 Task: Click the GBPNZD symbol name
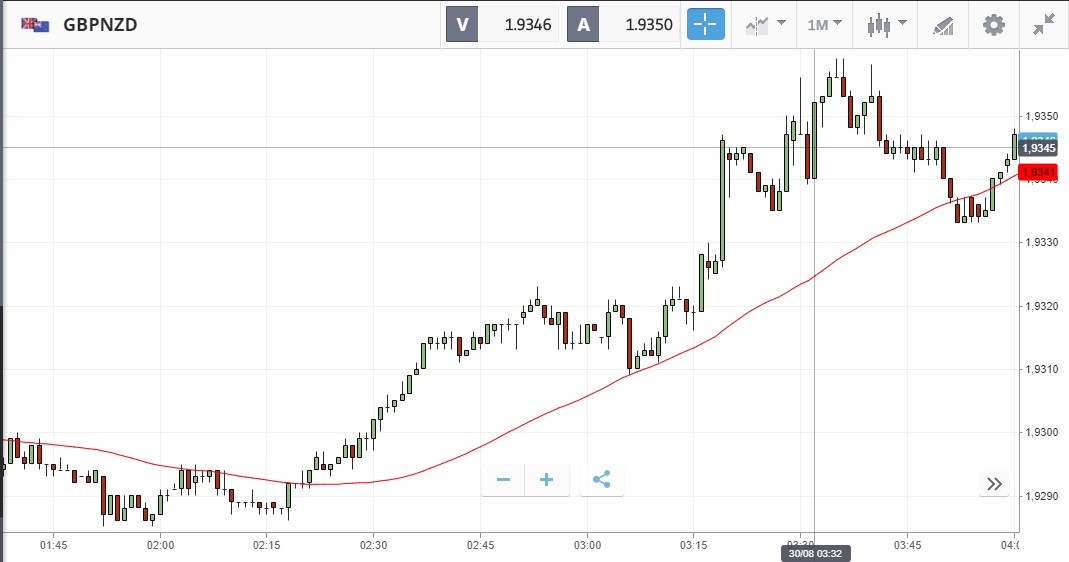coord(100,25)
